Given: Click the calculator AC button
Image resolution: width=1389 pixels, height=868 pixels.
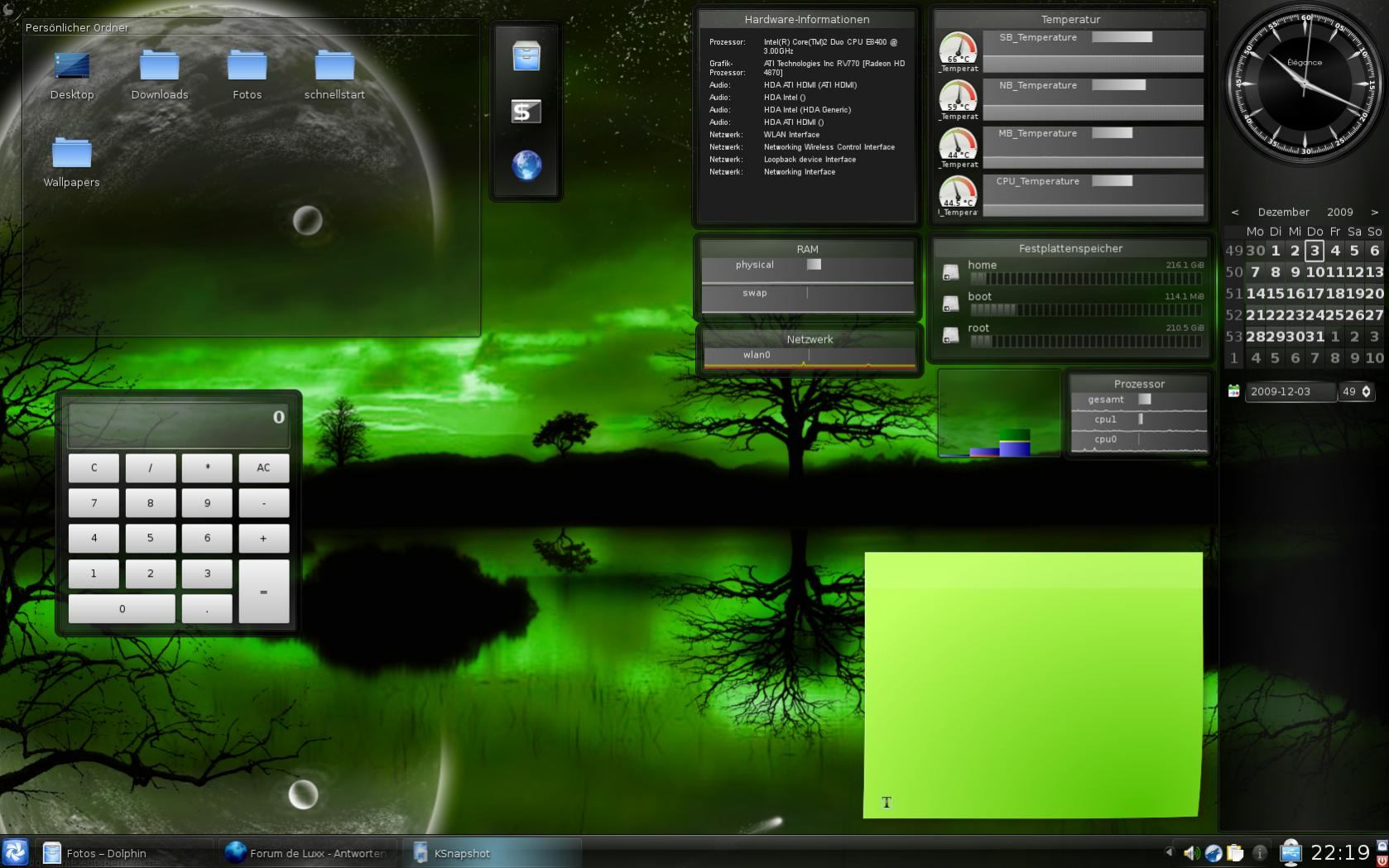Looking at the screenshot, I should click(263, 468).
